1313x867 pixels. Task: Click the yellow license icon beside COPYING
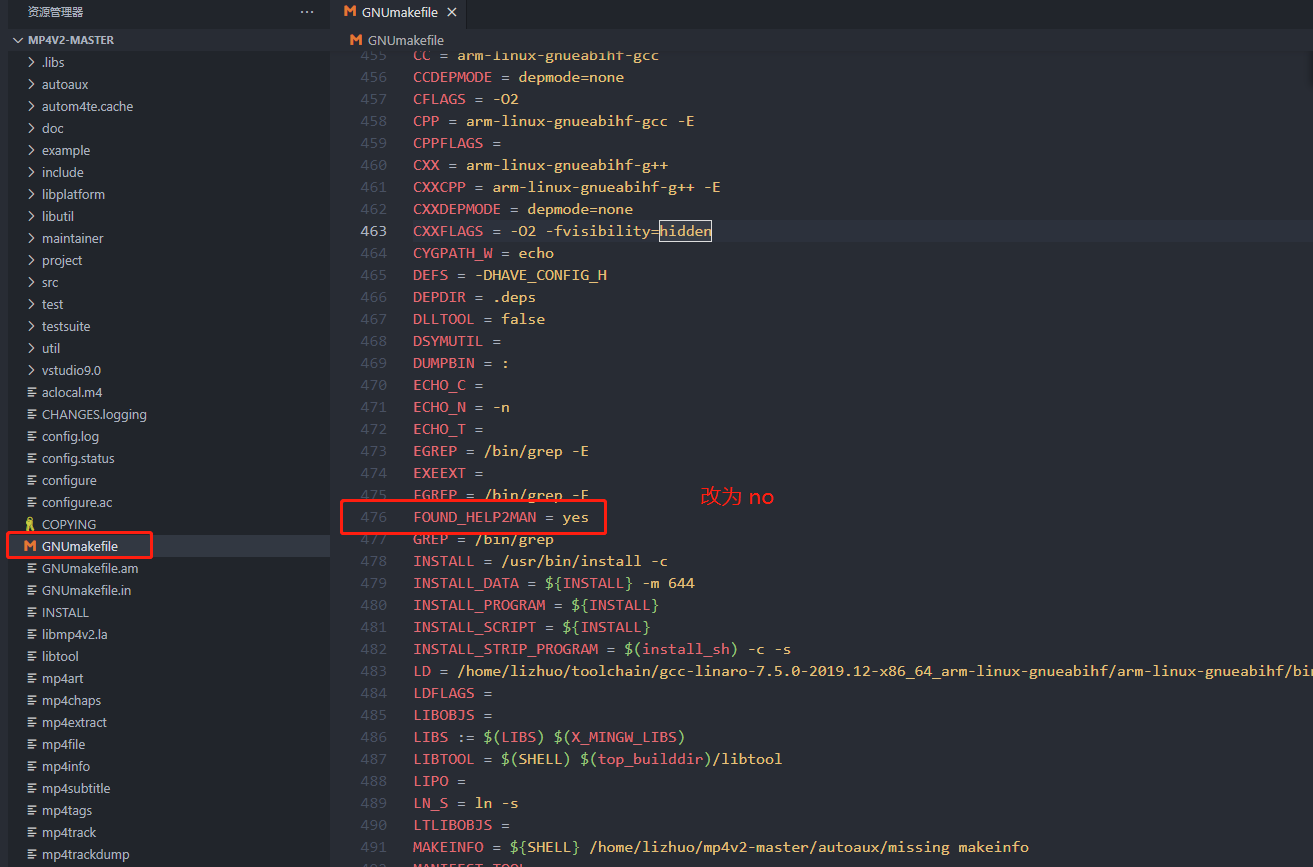pos(30,524)
